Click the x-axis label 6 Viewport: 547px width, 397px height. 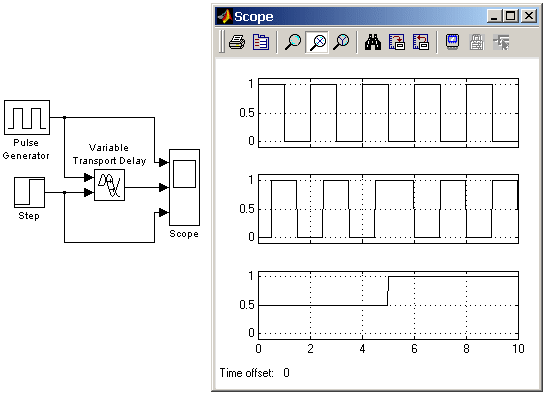(414, 349)
